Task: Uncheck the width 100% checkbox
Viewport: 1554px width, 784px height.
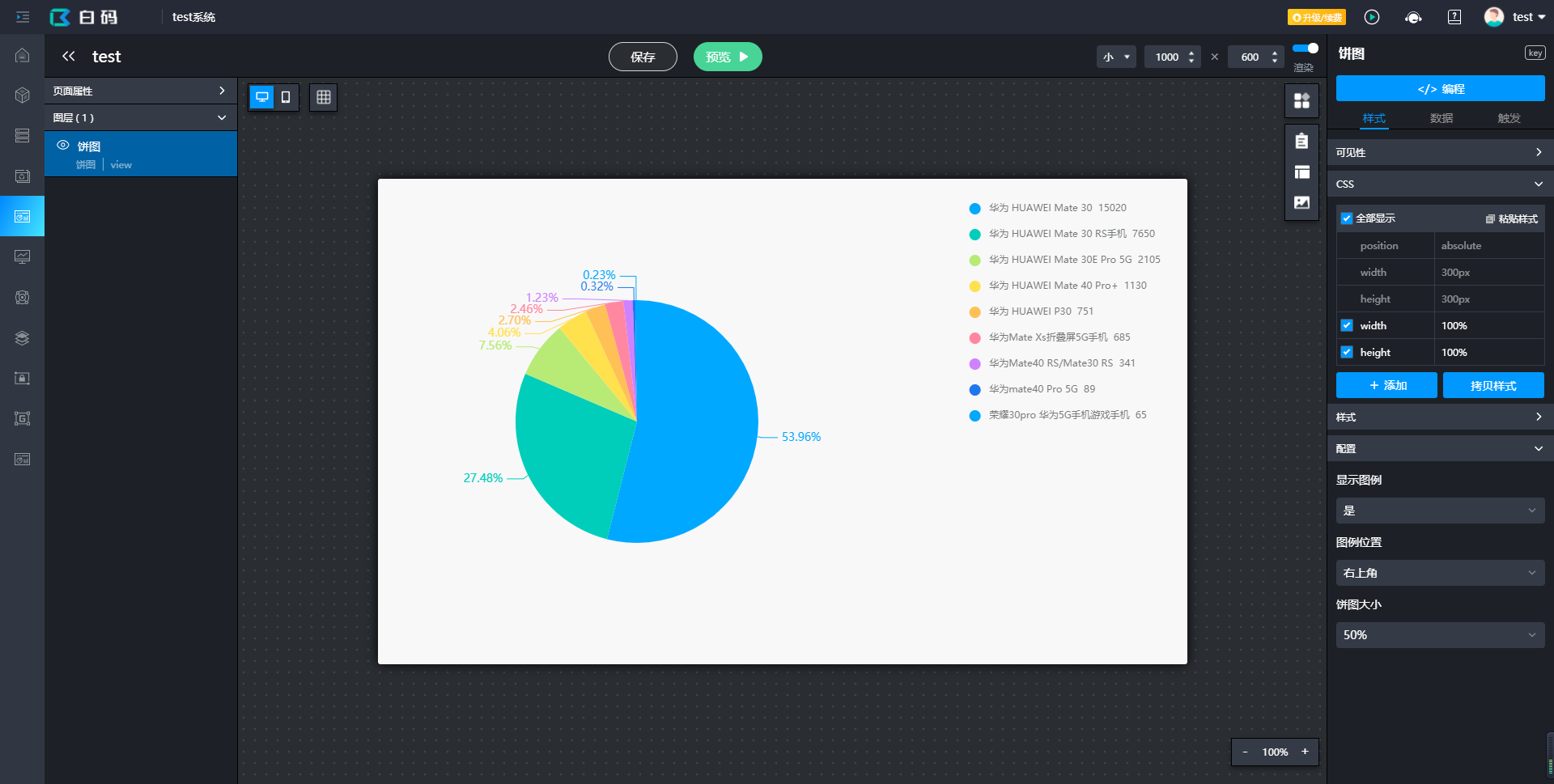Action: point(1347,325)
